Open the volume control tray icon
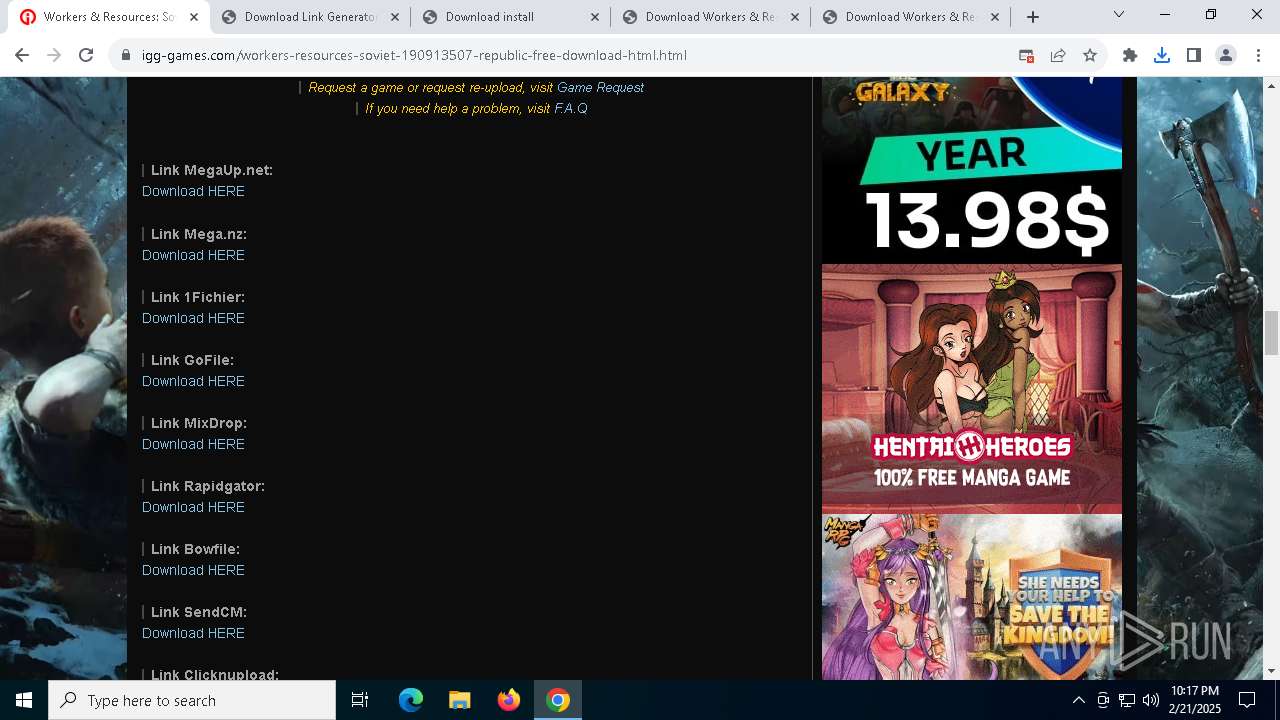 click(1151, 700)
